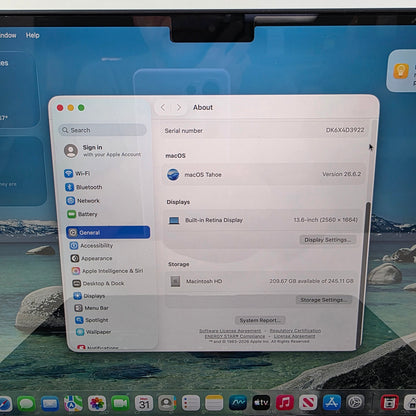This screenshot has height=416, width=416.
Task: Go back with the left chevron
Action: 163,107
